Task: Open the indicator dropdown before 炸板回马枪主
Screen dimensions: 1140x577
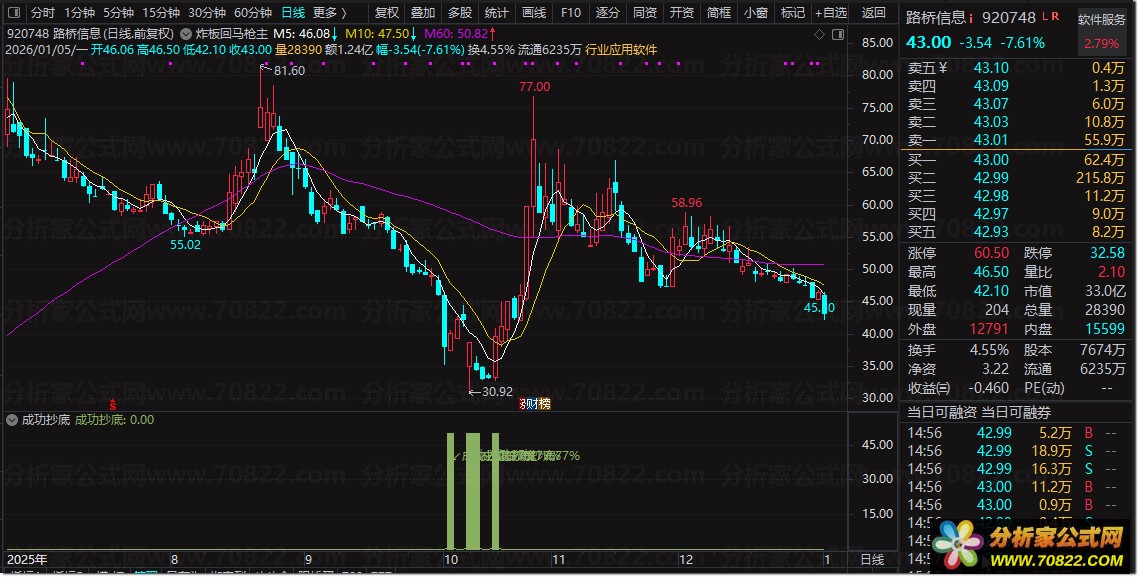Action: 186,34
